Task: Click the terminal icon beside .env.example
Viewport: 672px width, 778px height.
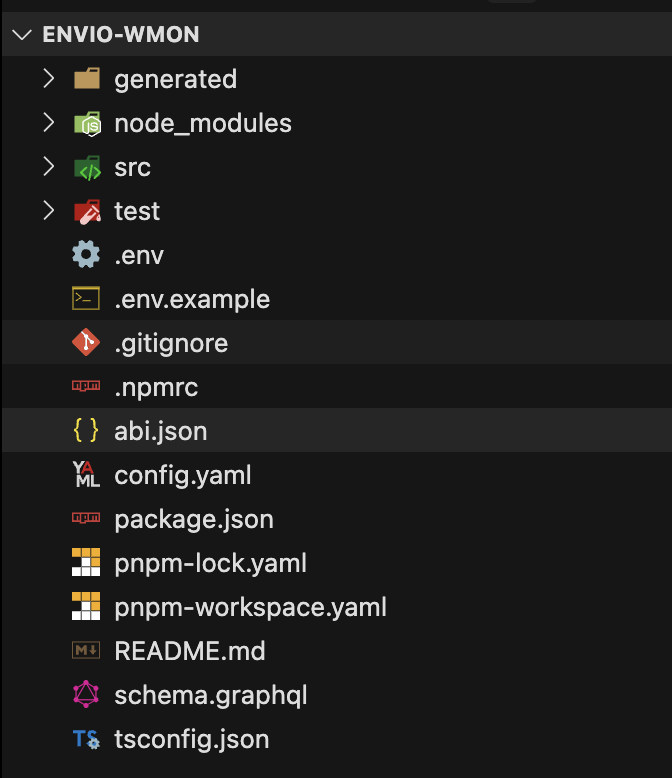Action: tap(87, 299)
